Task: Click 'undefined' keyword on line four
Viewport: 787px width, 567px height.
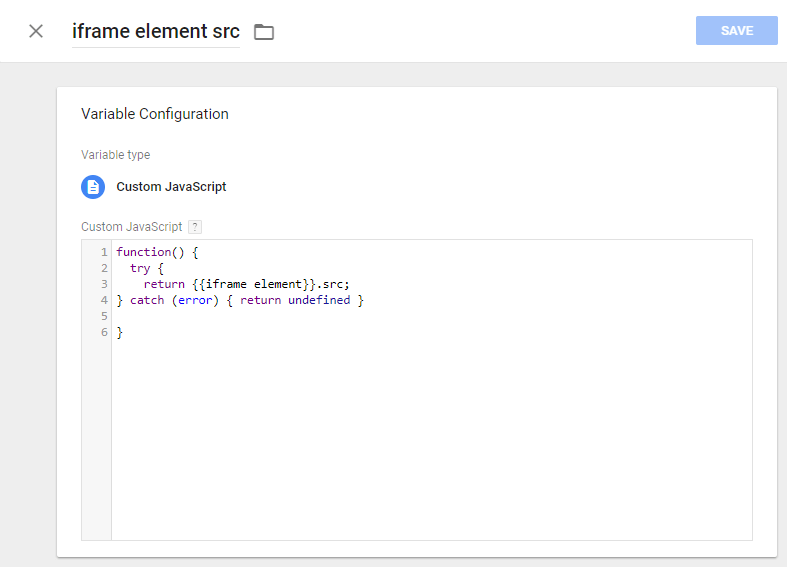Action: point(319,300)
